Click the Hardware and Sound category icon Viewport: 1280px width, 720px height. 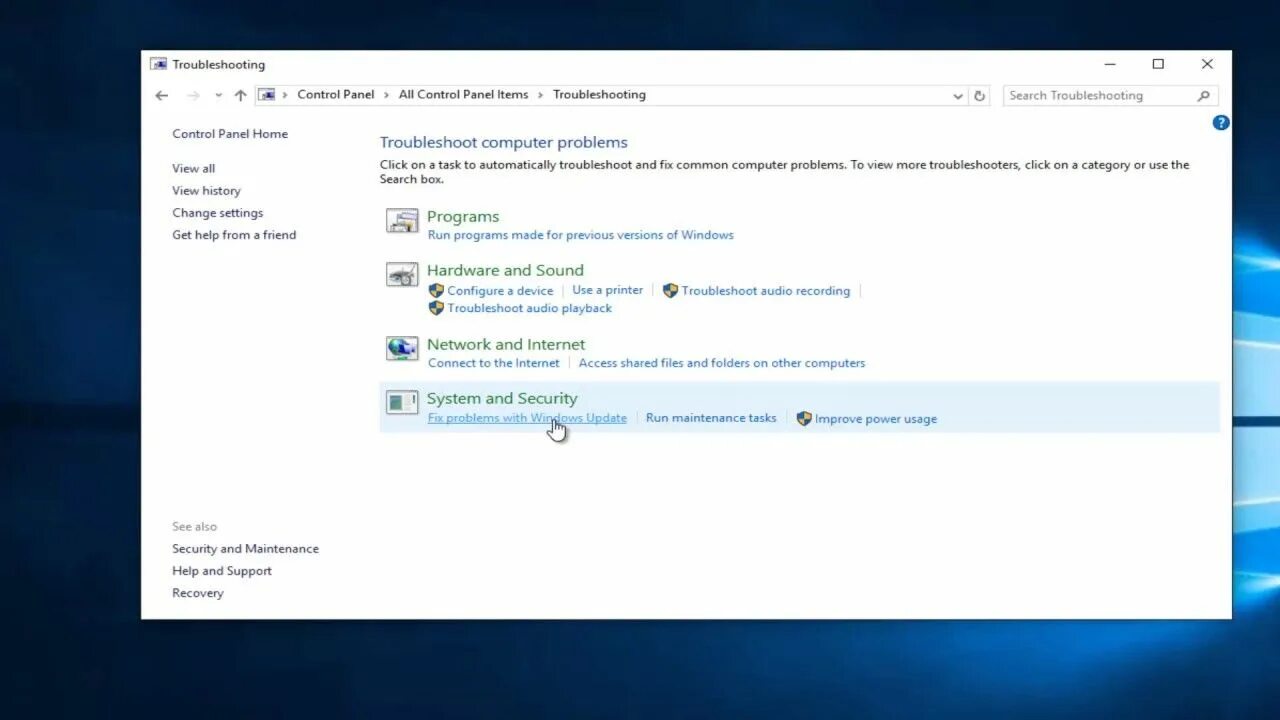click(402, 274)
